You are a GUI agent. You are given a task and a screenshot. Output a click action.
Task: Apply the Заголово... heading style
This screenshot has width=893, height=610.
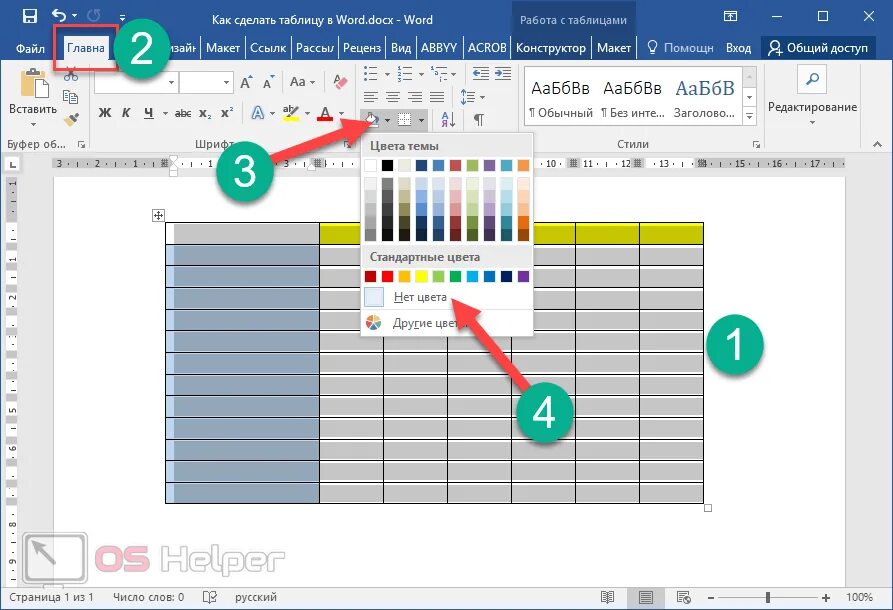704,97
